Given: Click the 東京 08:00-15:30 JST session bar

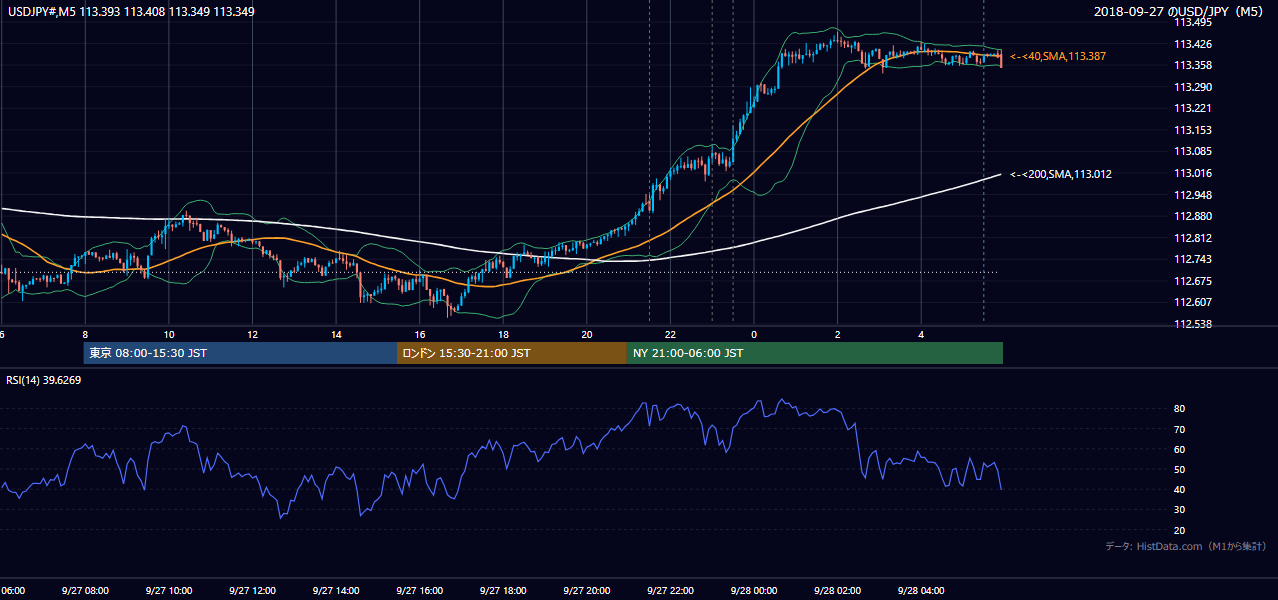Looking at the screenshot, I should click(240, 353).
